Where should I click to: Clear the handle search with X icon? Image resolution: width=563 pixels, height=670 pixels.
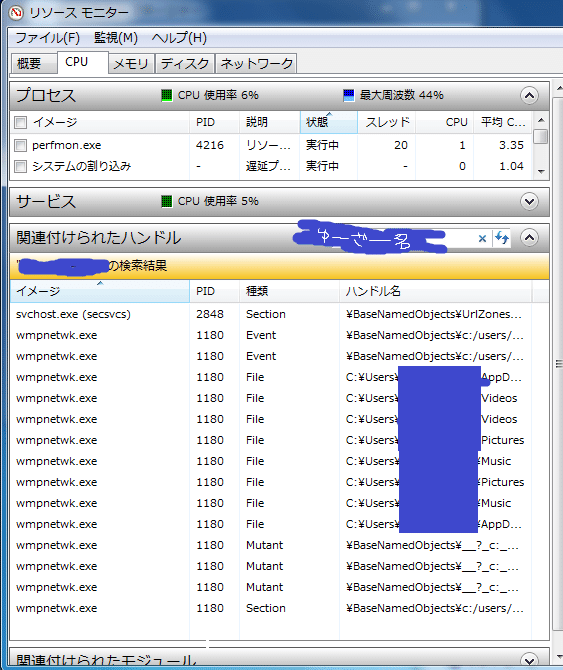pos(482,238)
